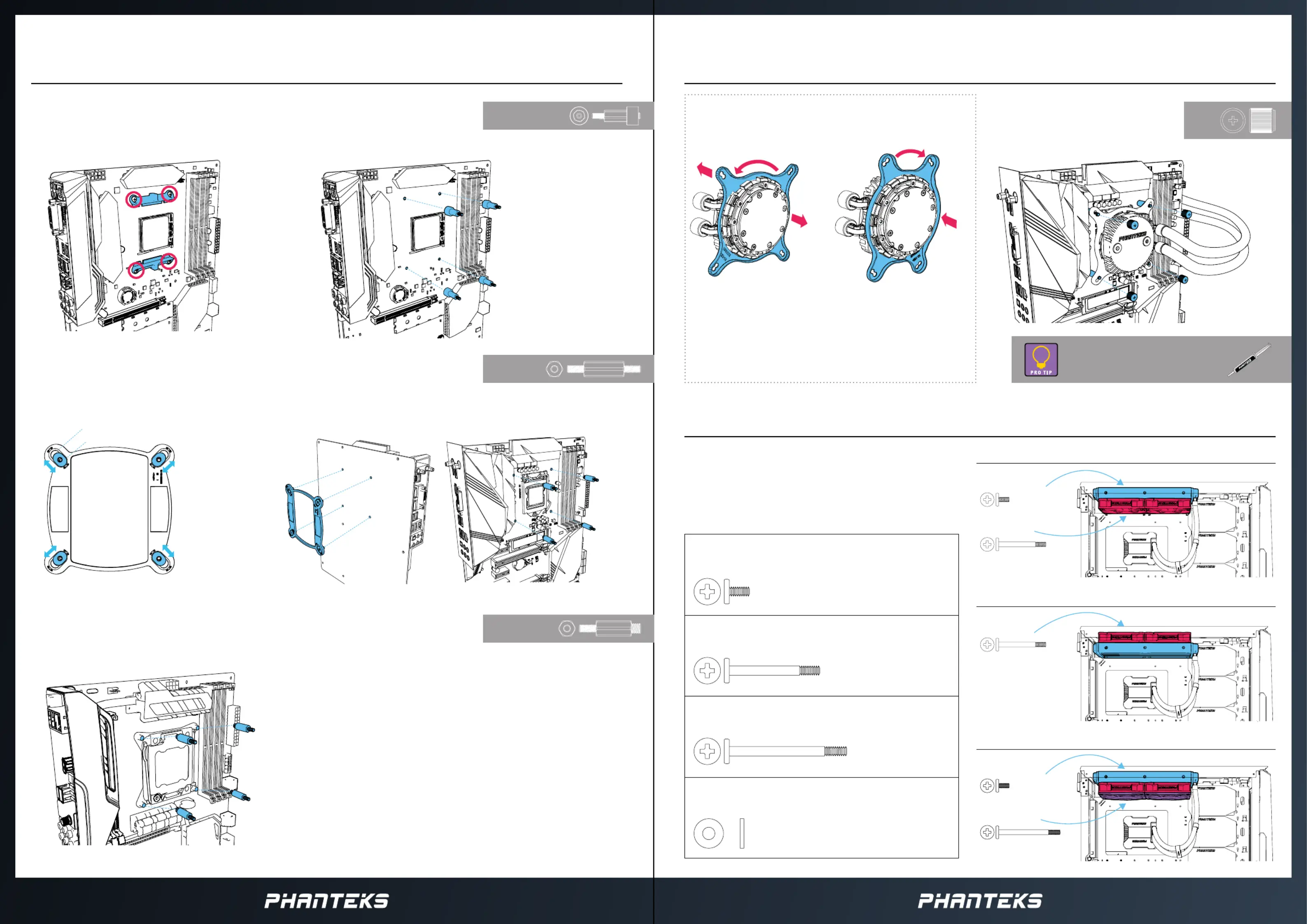Open the middle-row motherboard diagram with blue standoffs

coord(522,510)
